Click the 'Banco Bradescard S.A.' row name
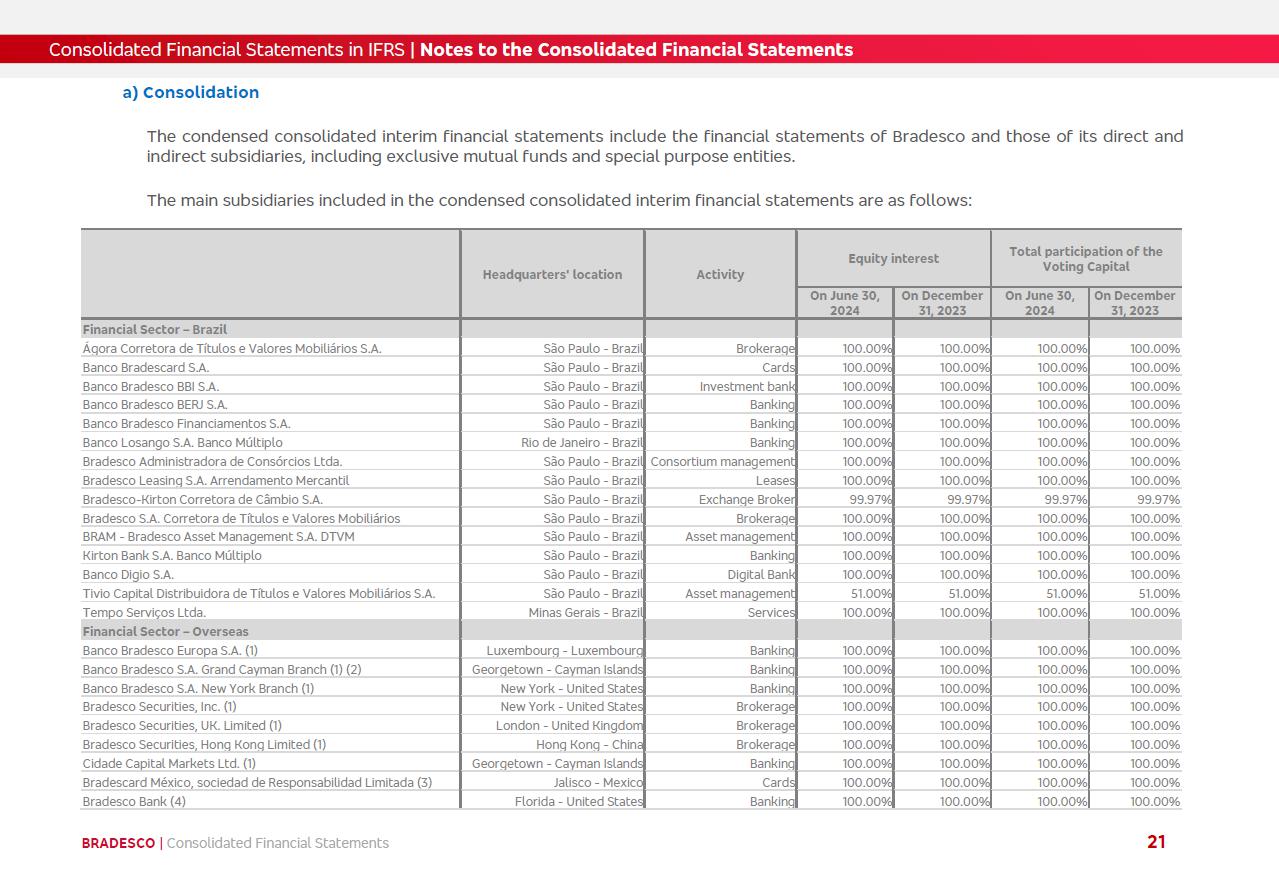The width and height of the screenshot is (1279, 891). click(x=145, y=367)
